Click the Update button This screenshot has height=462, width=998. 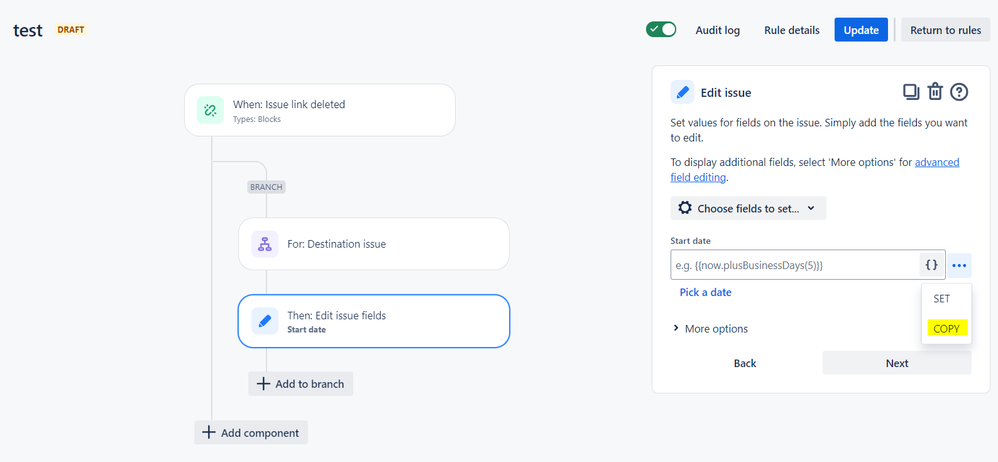(x=861, y=30)
